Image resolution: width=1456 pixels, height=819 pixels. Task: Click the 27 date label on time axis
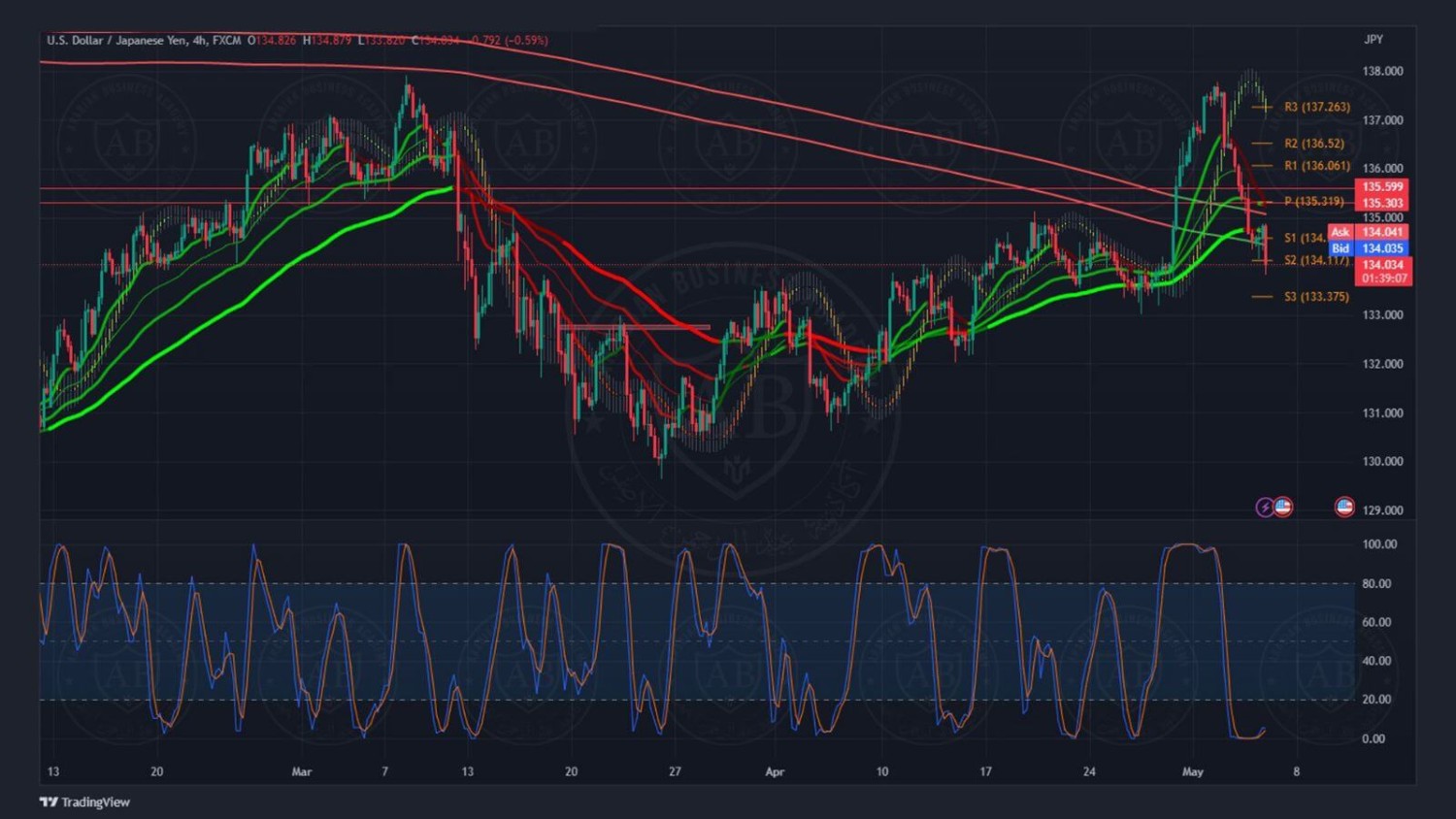pos(675,772)
